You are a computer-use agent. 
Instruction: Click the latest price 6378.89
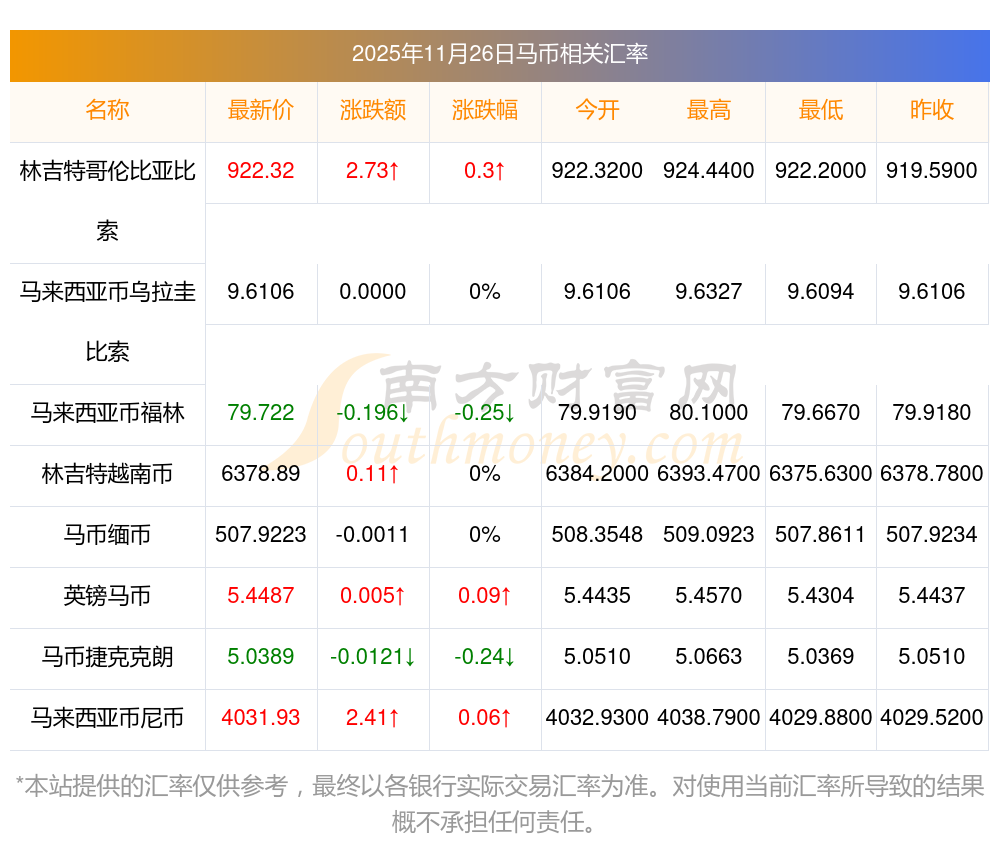261,474
